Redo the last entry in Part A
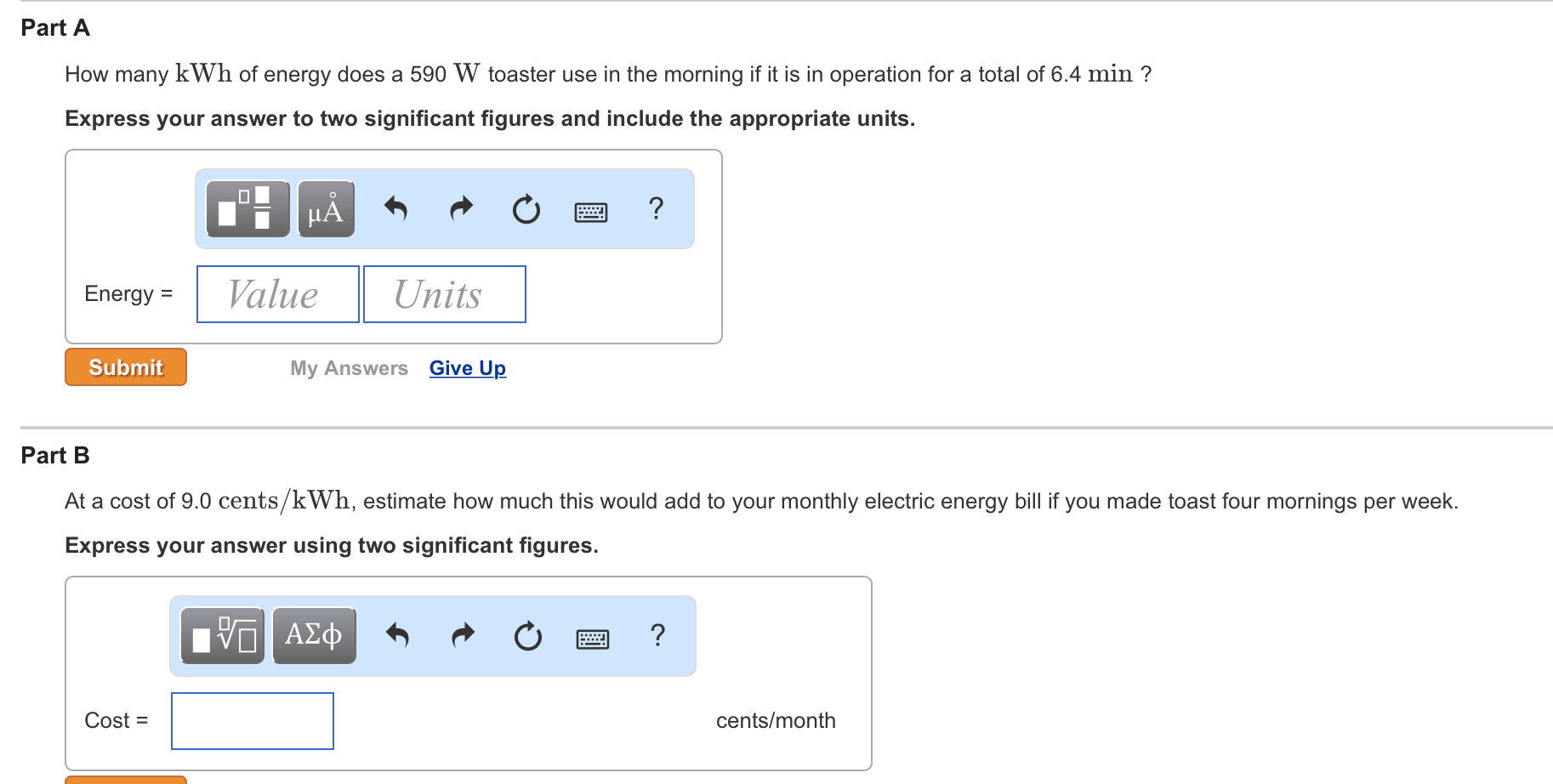 [459, 209]
